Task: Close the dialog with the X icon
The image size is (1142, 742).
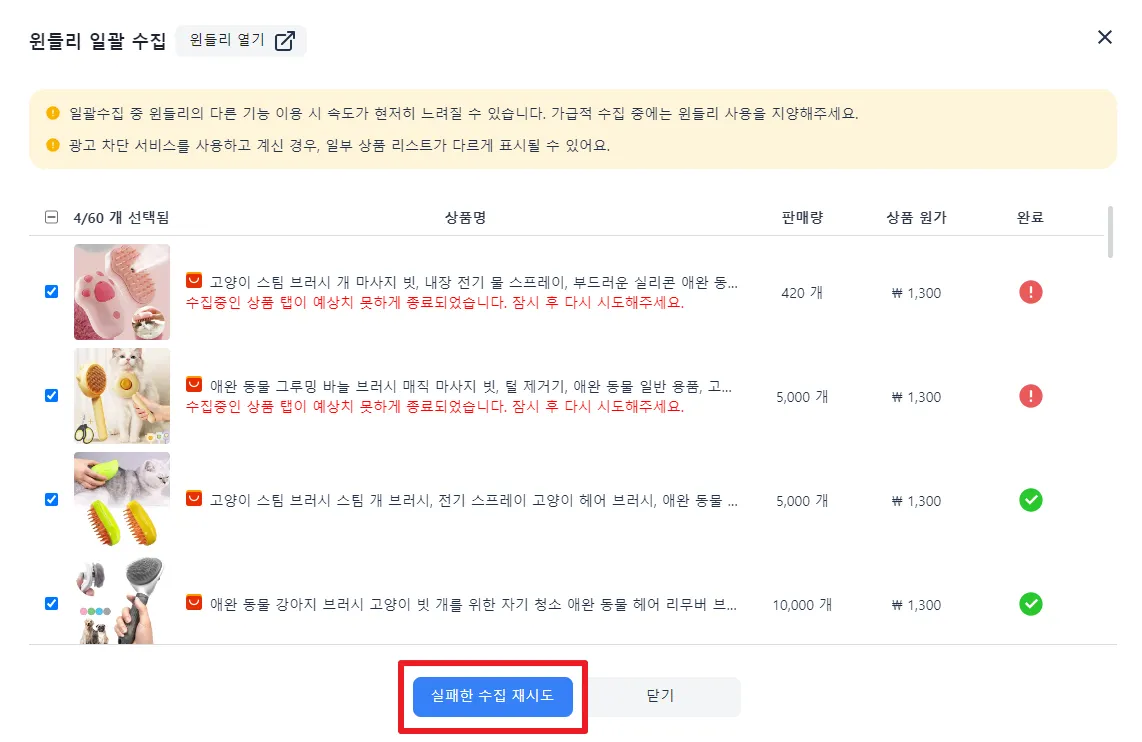Action: tap(1105, 38)
